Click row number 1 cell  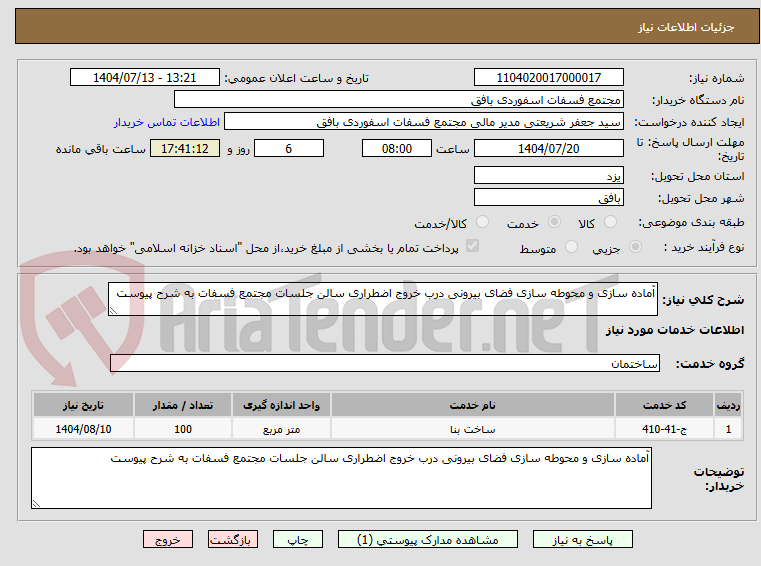point(728,429)
